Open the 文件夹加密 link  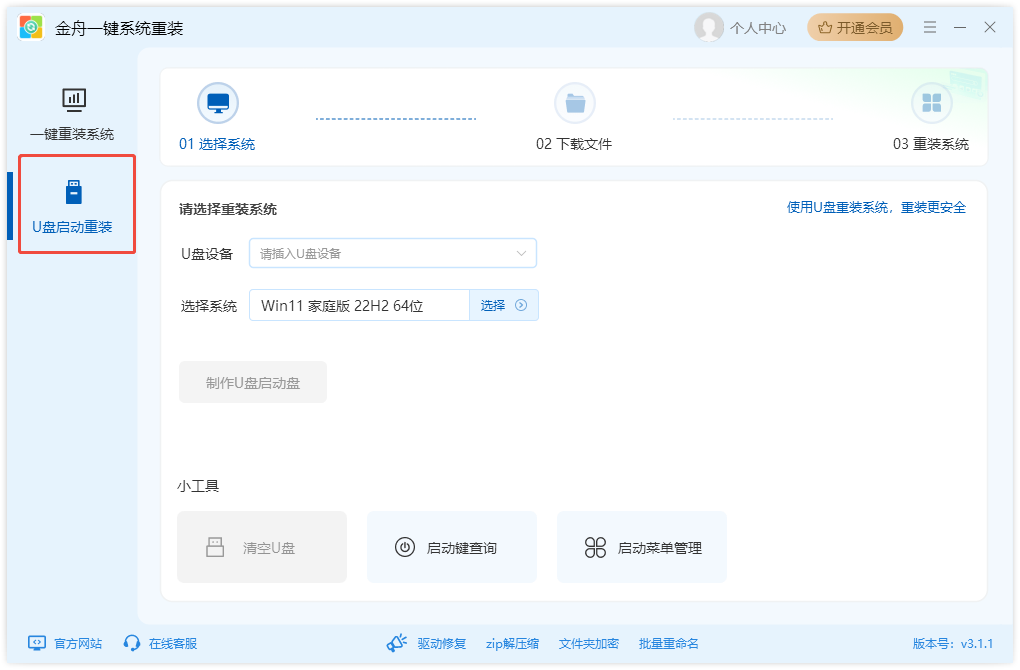pyautogui.click(x=589, y=644)
